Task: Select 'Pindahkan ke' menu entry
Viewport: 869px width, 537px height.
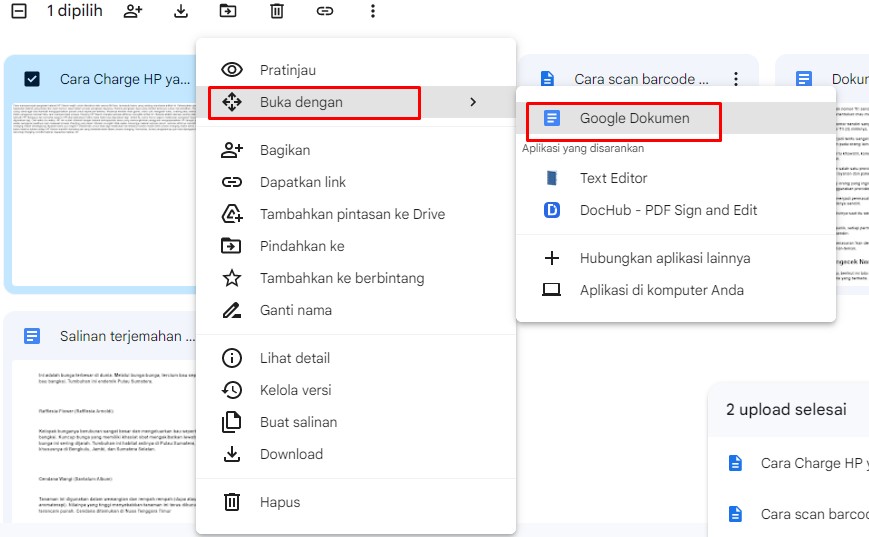Action: [356, 246]
